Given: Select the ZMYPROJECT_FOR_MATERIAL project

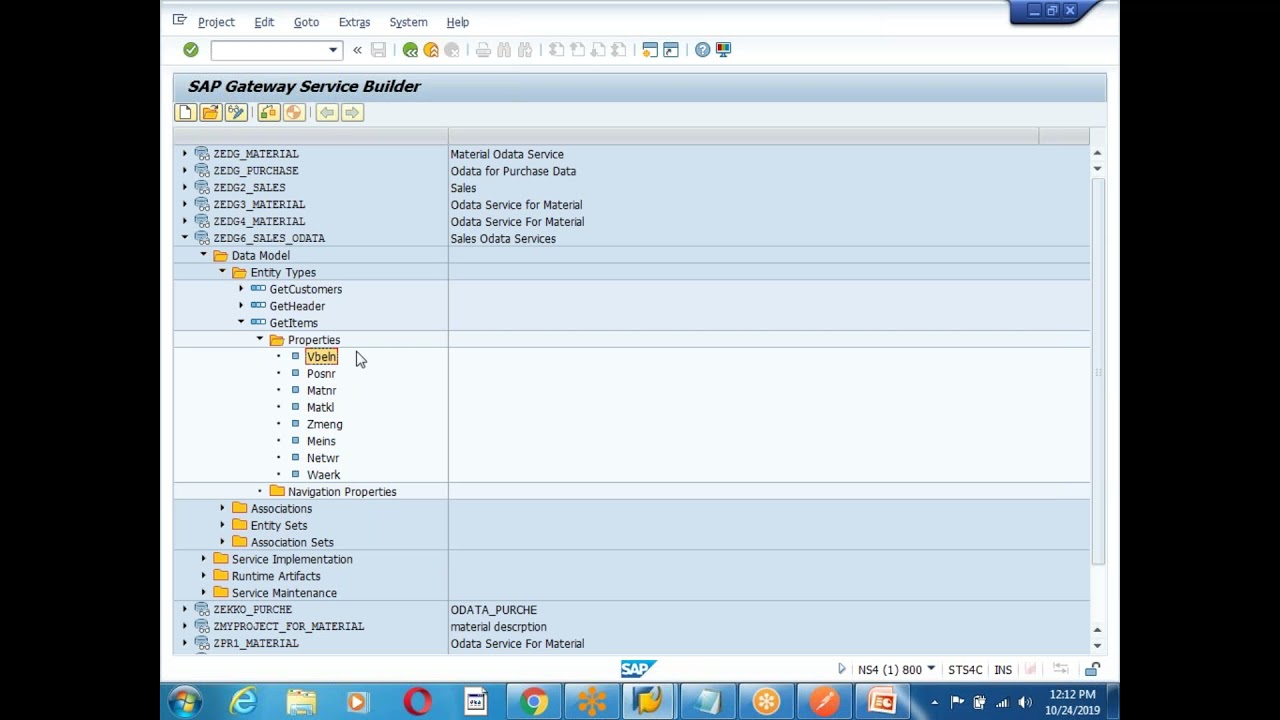Looking at the screenshot, I should [x=288, y=627].
